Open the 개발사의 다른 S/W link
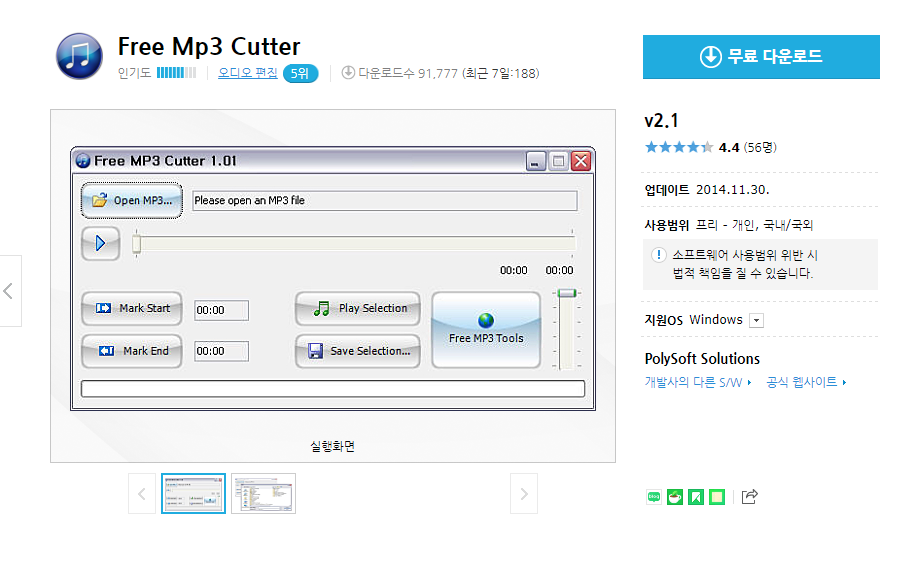The width and height of the screenshot is (908, 564). point(698,382)
